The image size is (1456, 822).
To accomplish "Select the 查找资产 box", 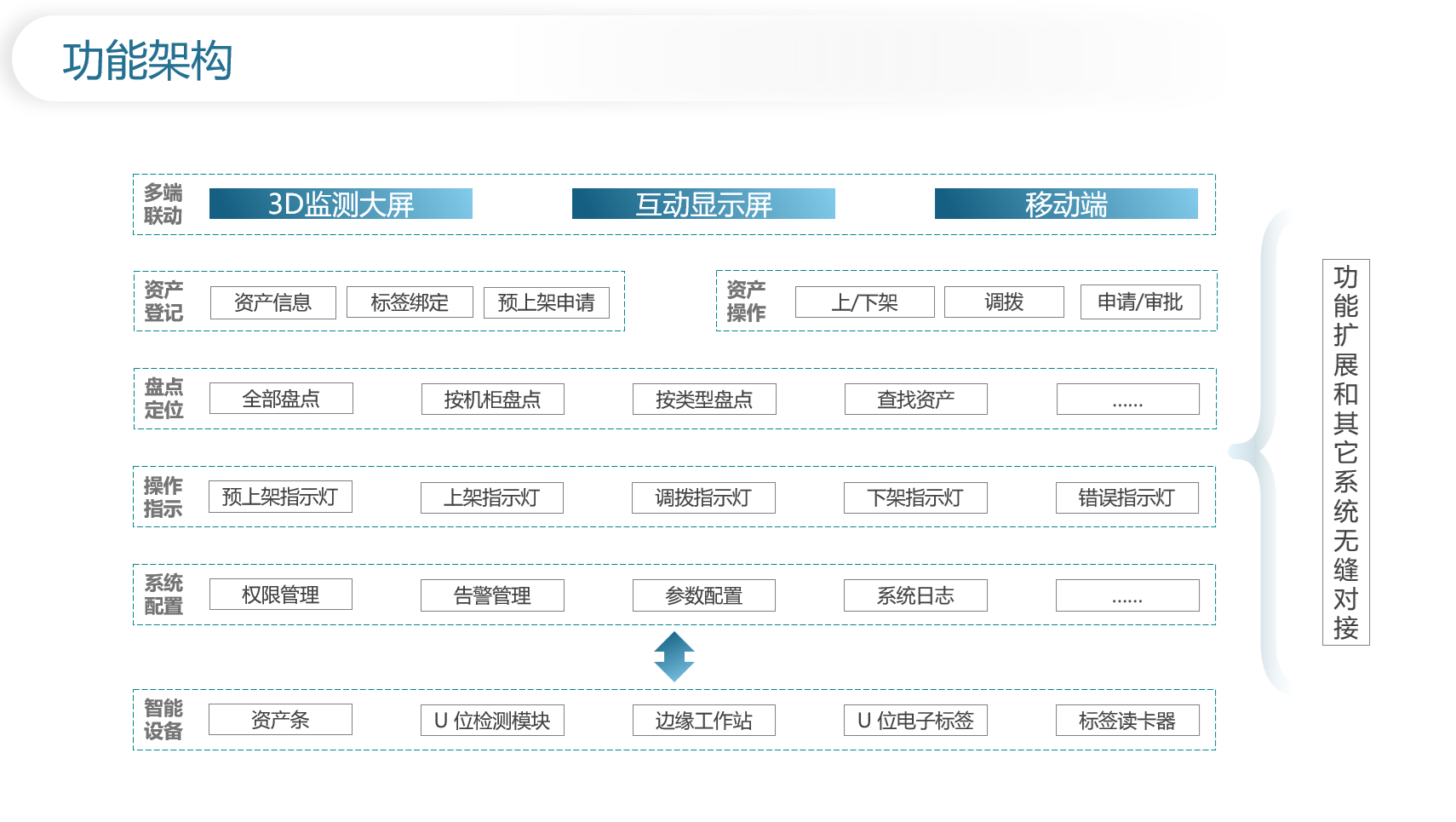I will tap(915, 400).
